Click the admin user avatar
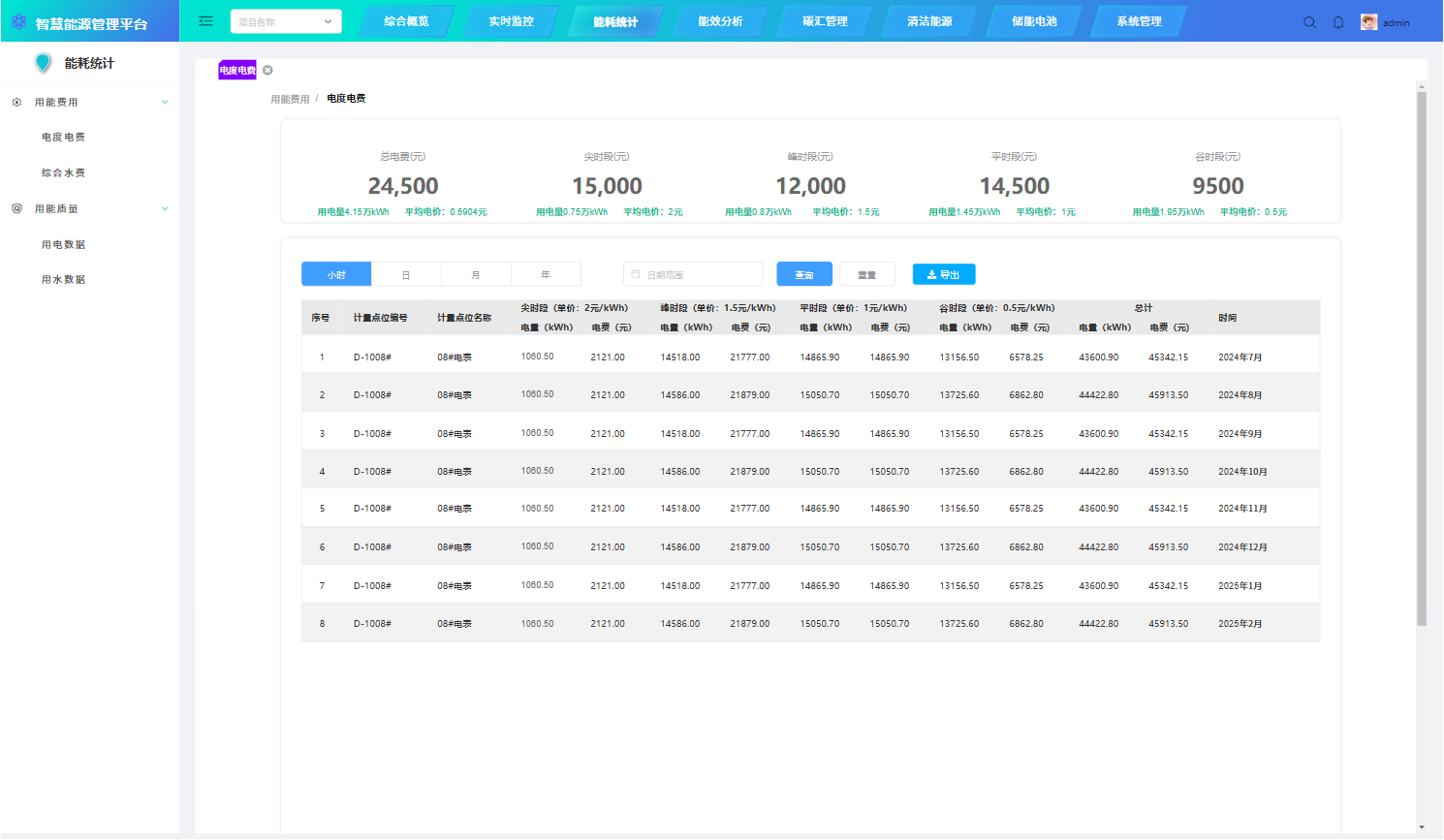Viewport: 1444px width, 840px height. 1368,22
